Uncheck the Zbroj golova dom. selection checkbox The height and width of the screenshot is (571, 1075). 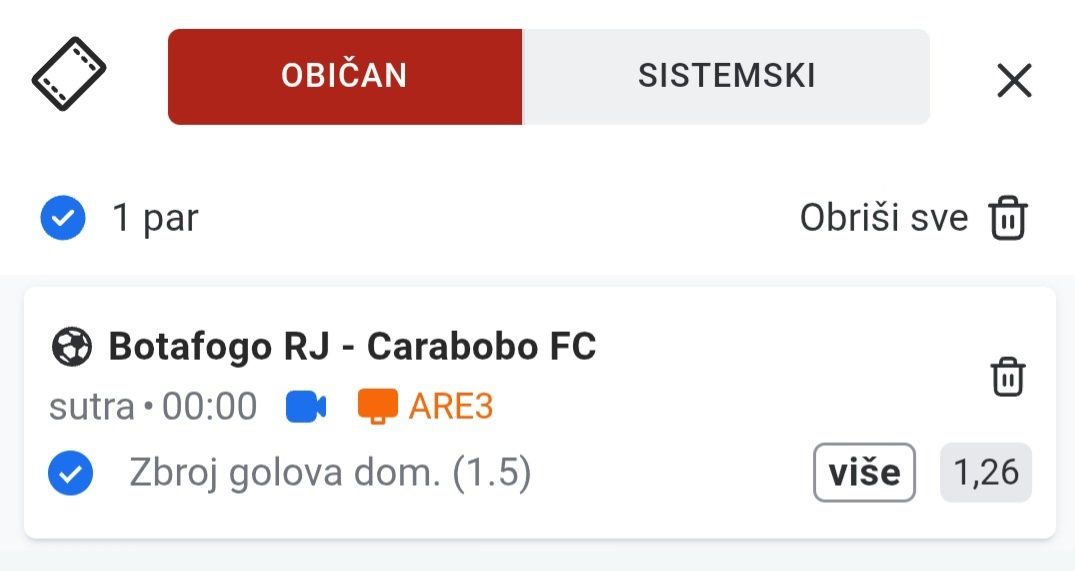(71, 473)
